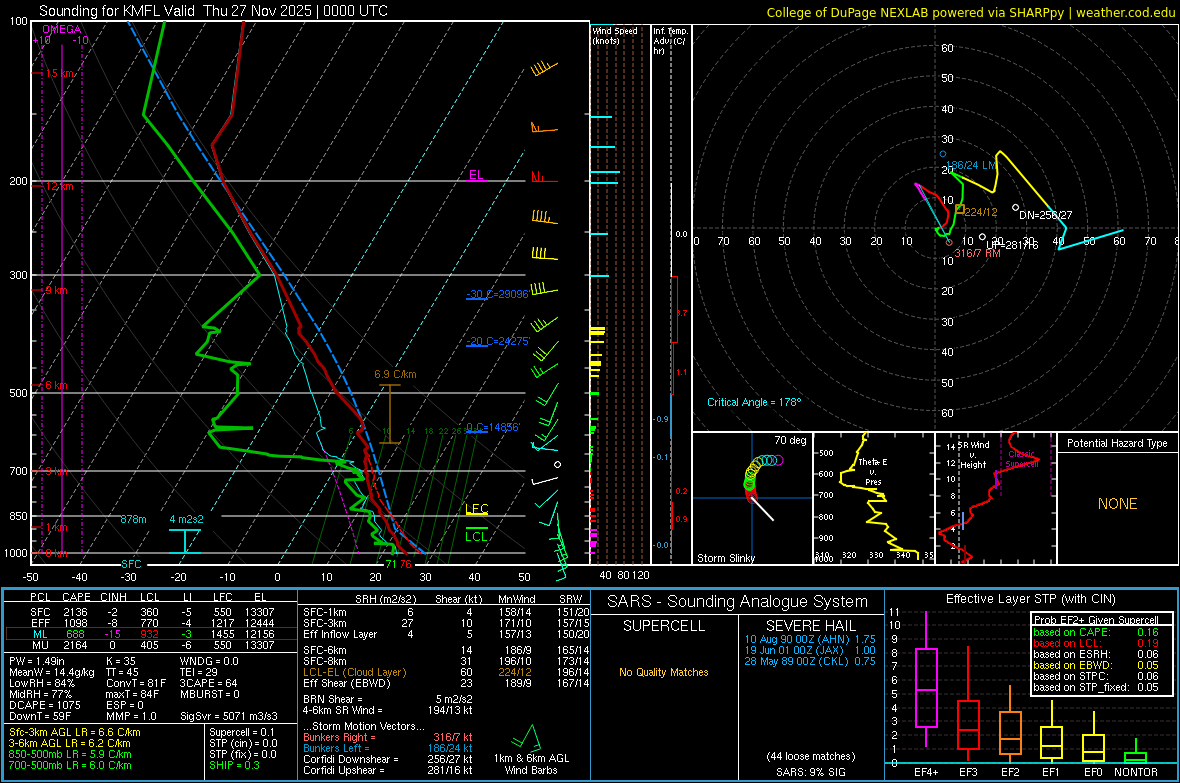Click the 'Corfidi Downshear =' line
Viewport: 1180px width, 783px height.
(x=388, y=760)
